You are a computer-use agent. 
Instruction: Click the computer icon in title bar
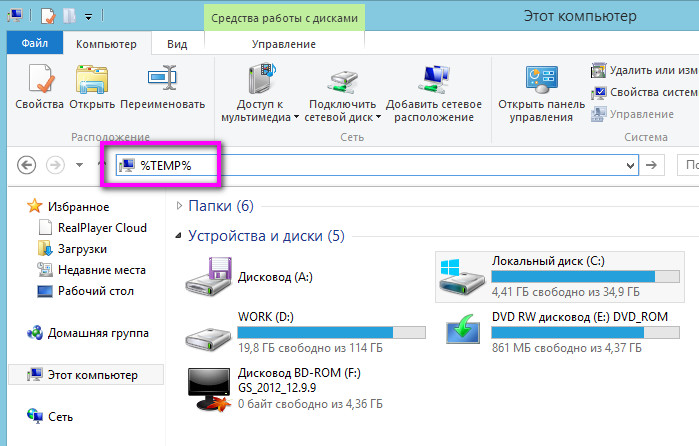[x=15, y=16]
